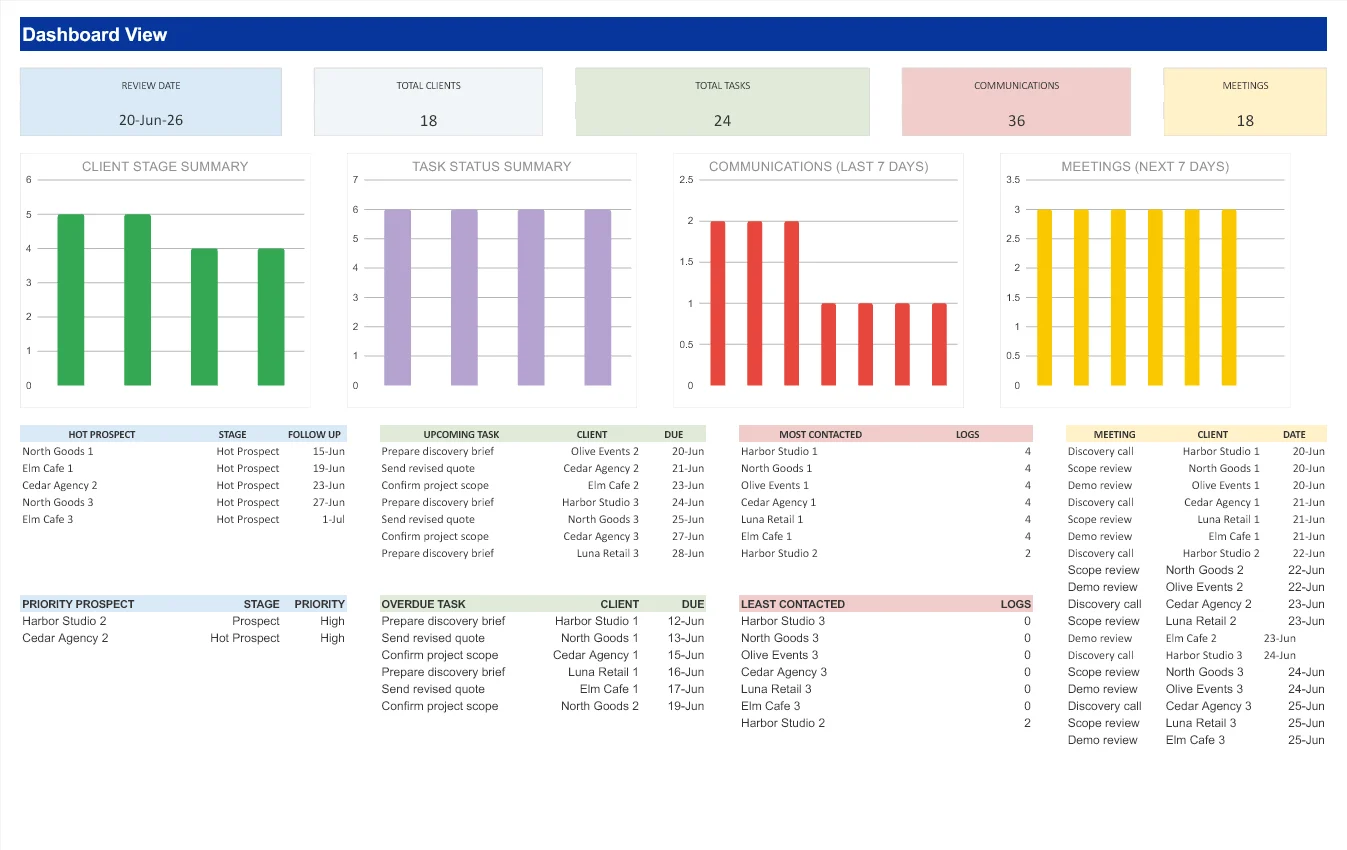Click Send revised quote for Cedar Agency 2
The height and width of the screenshot is (850, 1347).
(428, 469)
